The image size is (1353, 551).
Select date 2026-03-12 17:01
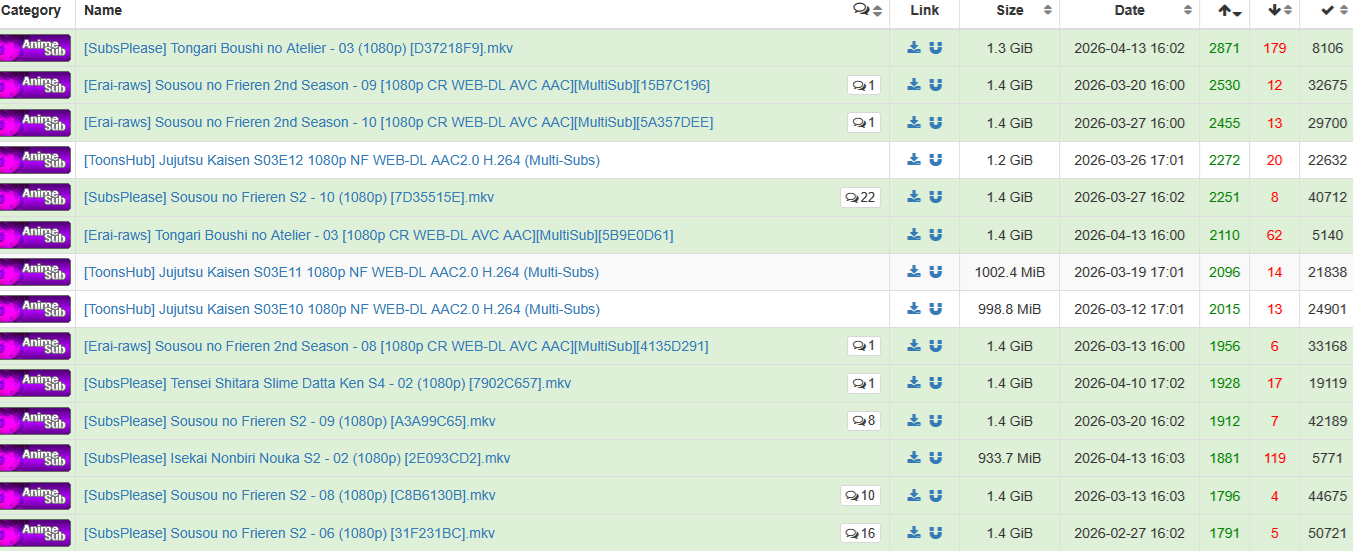tap(1130, 309)
